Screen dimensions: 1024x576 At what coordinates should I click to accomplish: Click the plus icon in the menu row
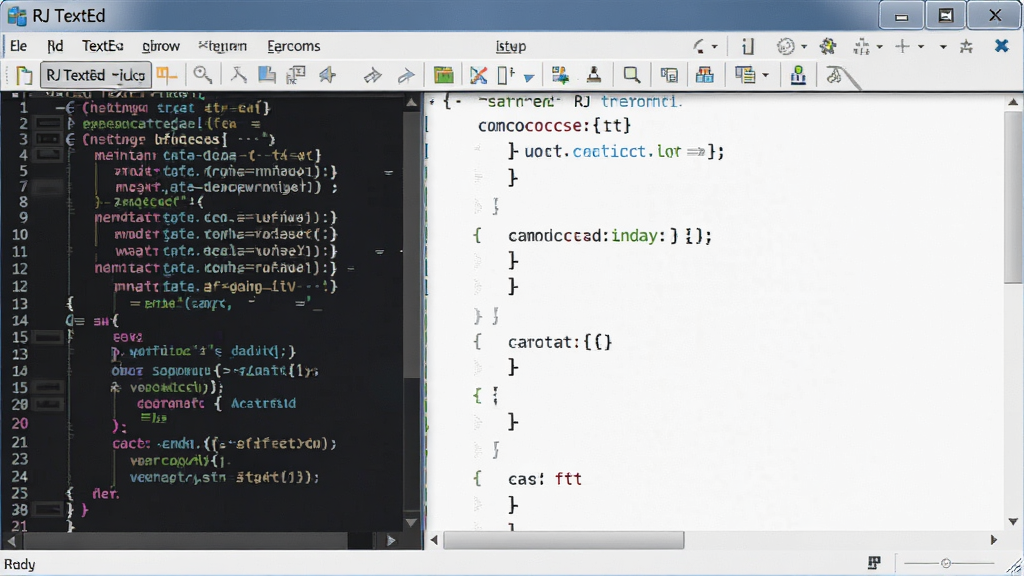pyautogui.click(x=903, y=46)
